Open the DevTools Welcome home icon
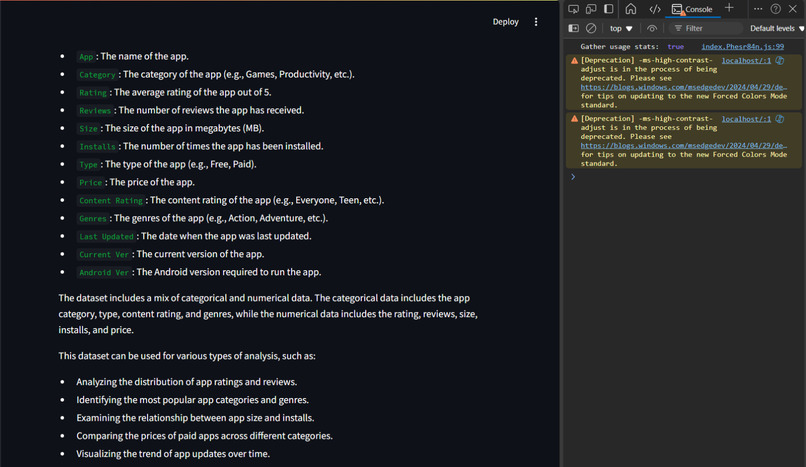Viewport: 806px width, 467px height. [x=631, y=9]
